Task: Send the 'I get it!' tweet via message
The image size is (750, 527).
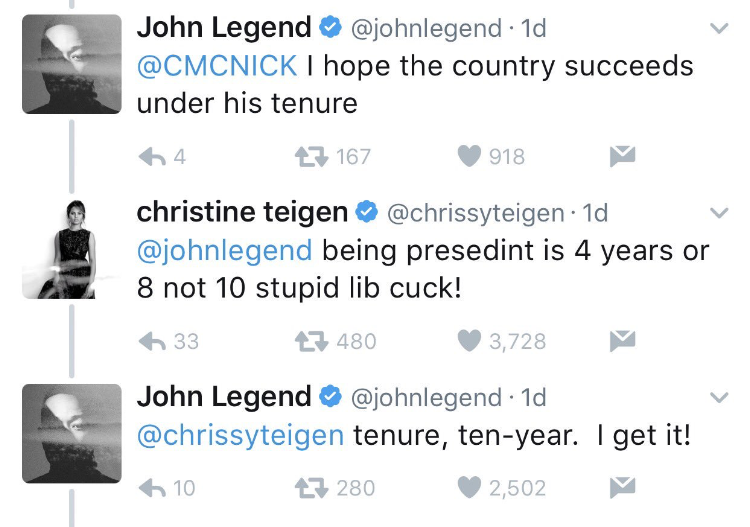Action: pos(622,488)
